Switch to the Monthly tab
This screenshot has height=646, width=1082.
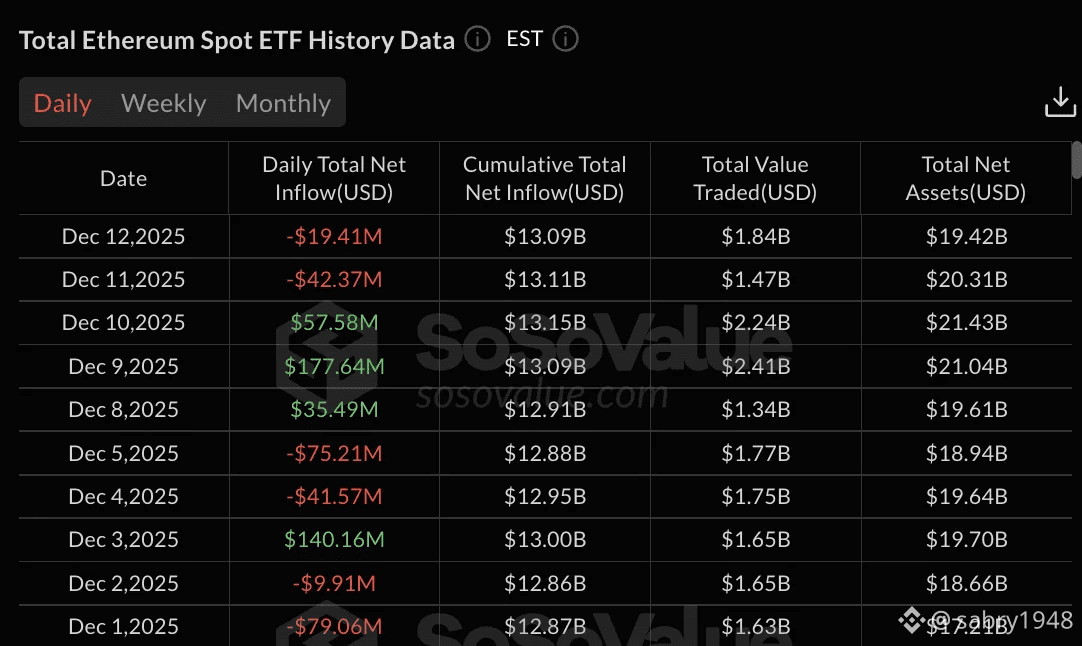pos(283,103)
